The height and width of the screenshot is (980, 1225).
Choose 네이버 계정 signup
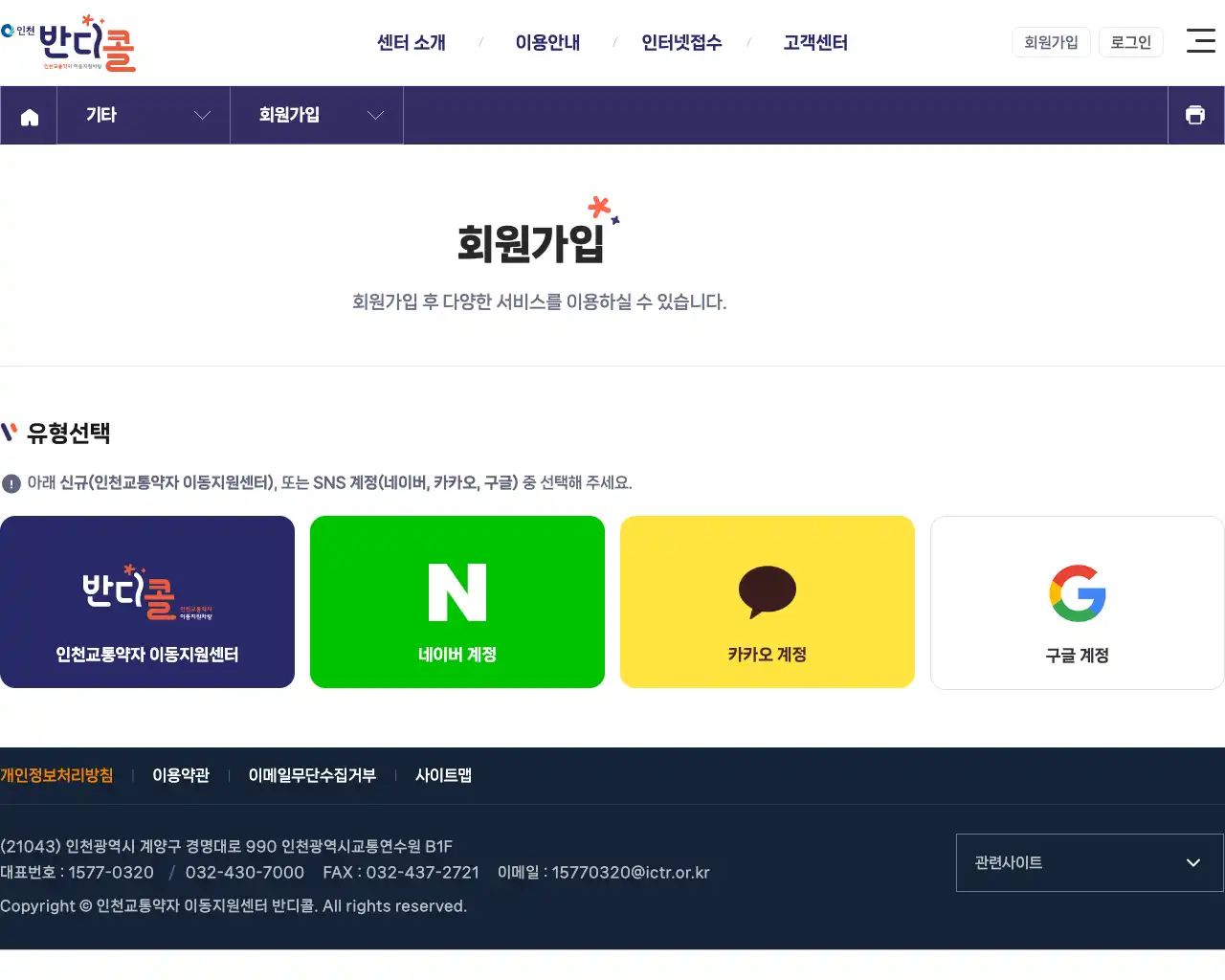click(457, 602)
